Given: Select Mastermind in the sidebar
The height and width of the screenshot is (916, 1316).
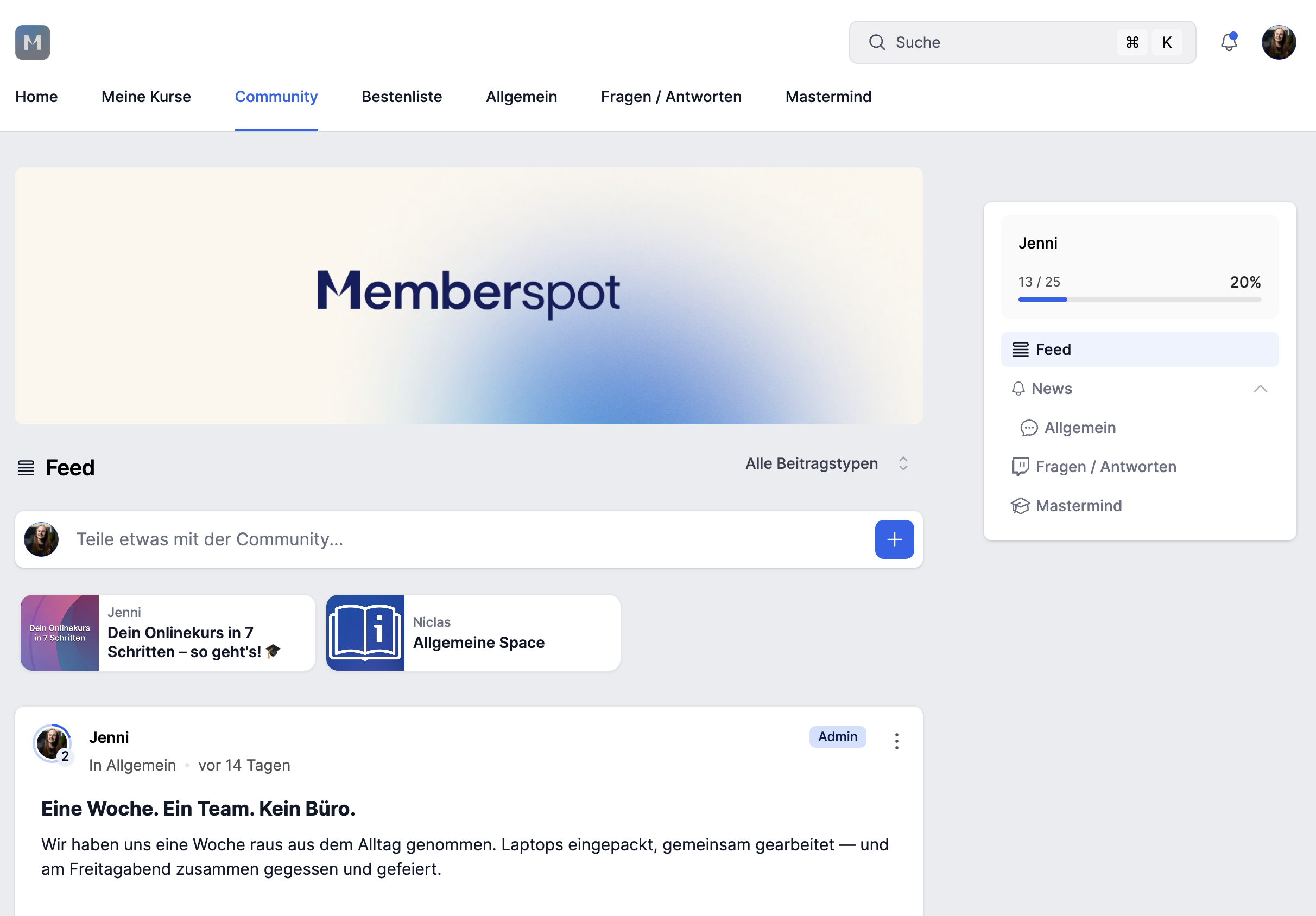Looking at the screenshot, I should (x=1078, y=505).
